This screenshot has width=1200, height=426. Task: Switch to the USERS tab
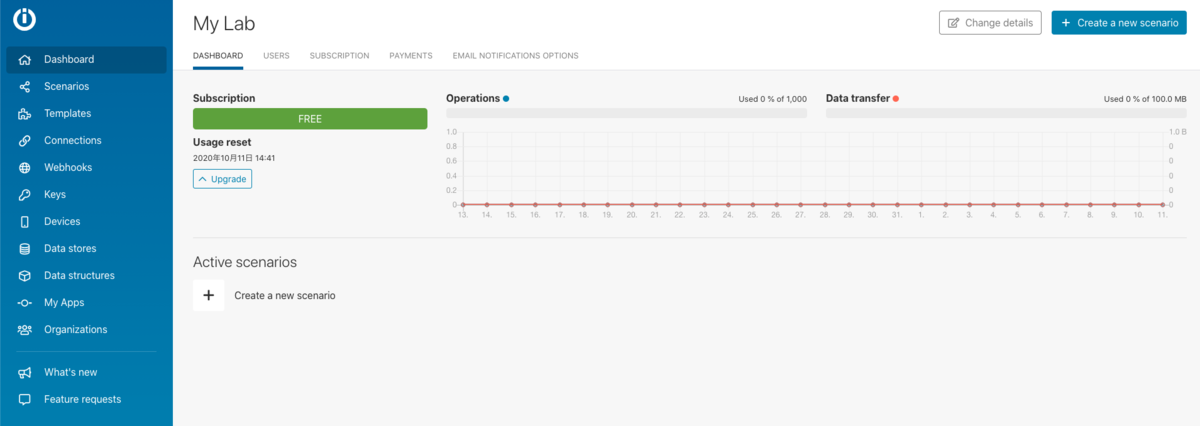click(276, 56)
